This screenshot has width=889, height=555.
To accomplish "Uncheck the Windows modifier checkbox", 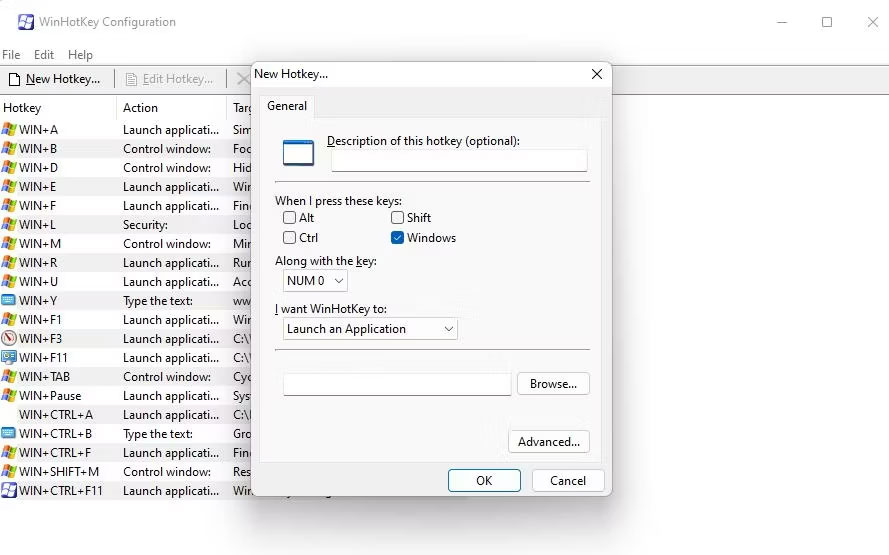I will [x=397, y=238].
